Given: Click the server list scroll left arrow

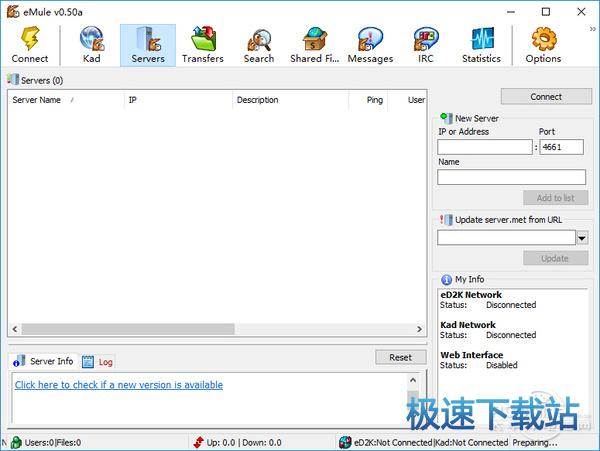Looking at the screenshot, I should [15, 329].
